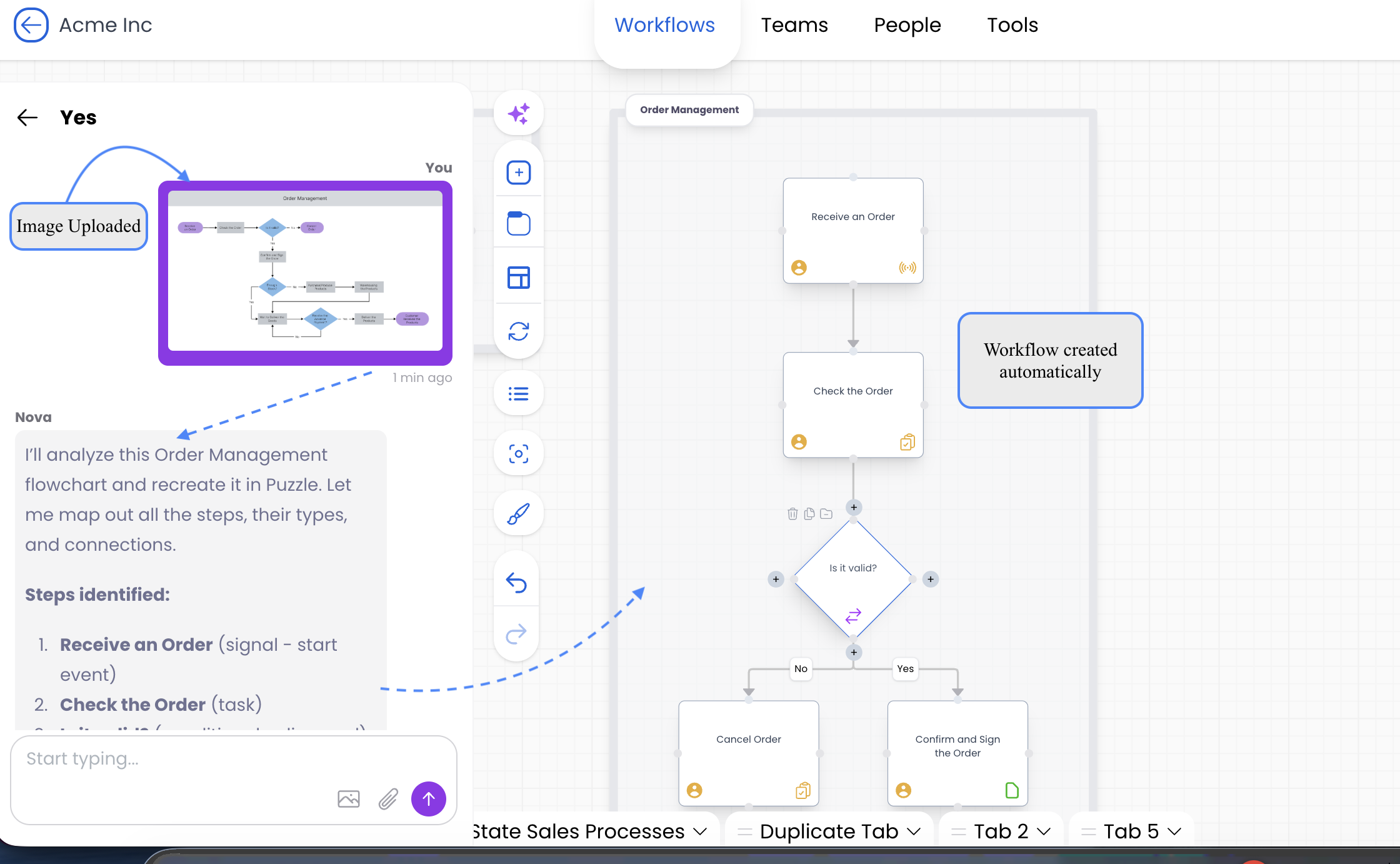The image size is (1400, 864).
Task: Click the add step plus-square icon
Action: click(x=518, y=173)
